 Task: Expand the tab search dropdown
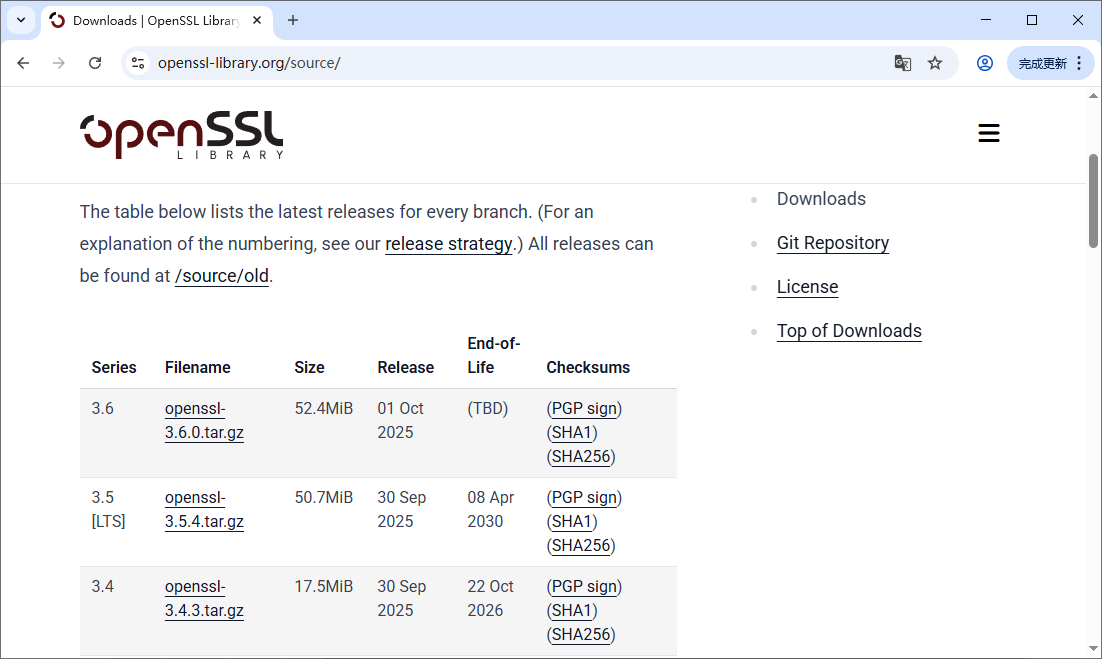point(20,20)
